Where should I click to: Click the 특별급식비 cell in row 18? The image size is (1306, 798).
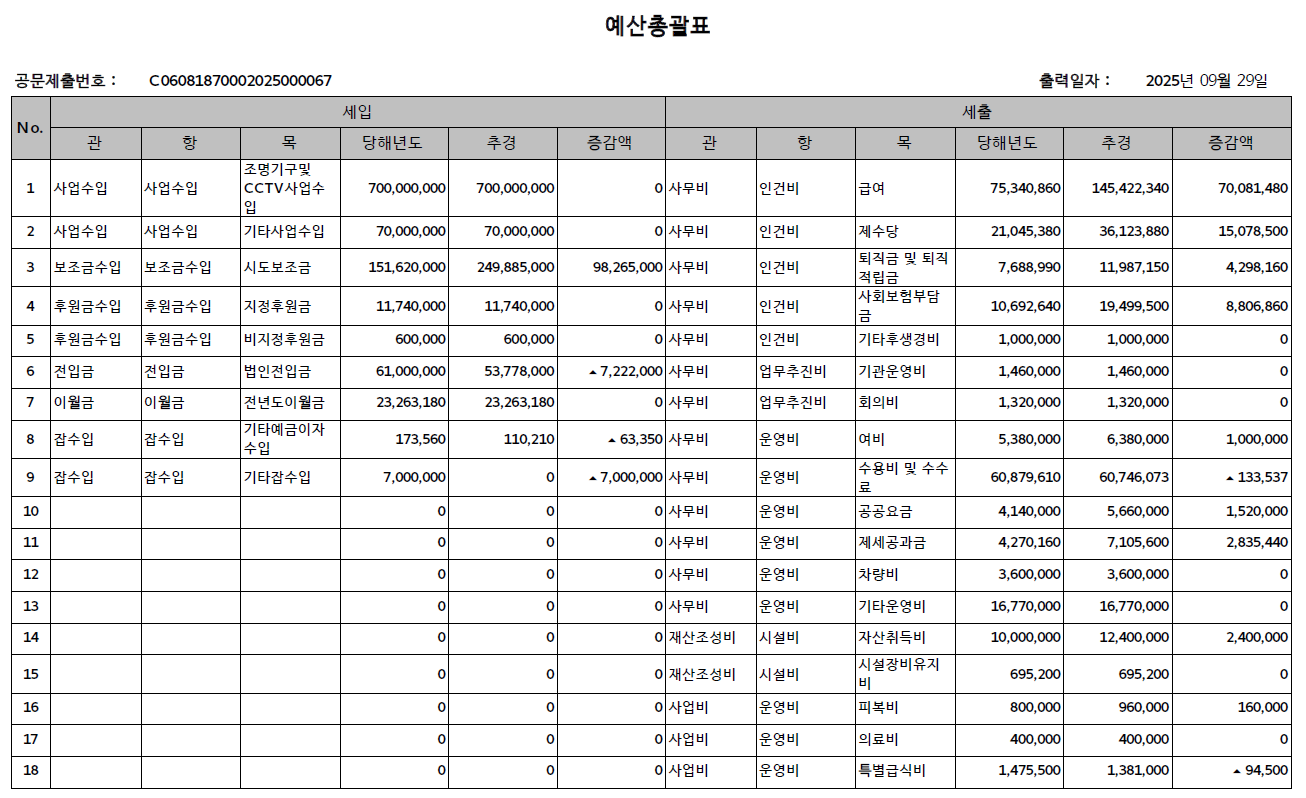point(892,771)
